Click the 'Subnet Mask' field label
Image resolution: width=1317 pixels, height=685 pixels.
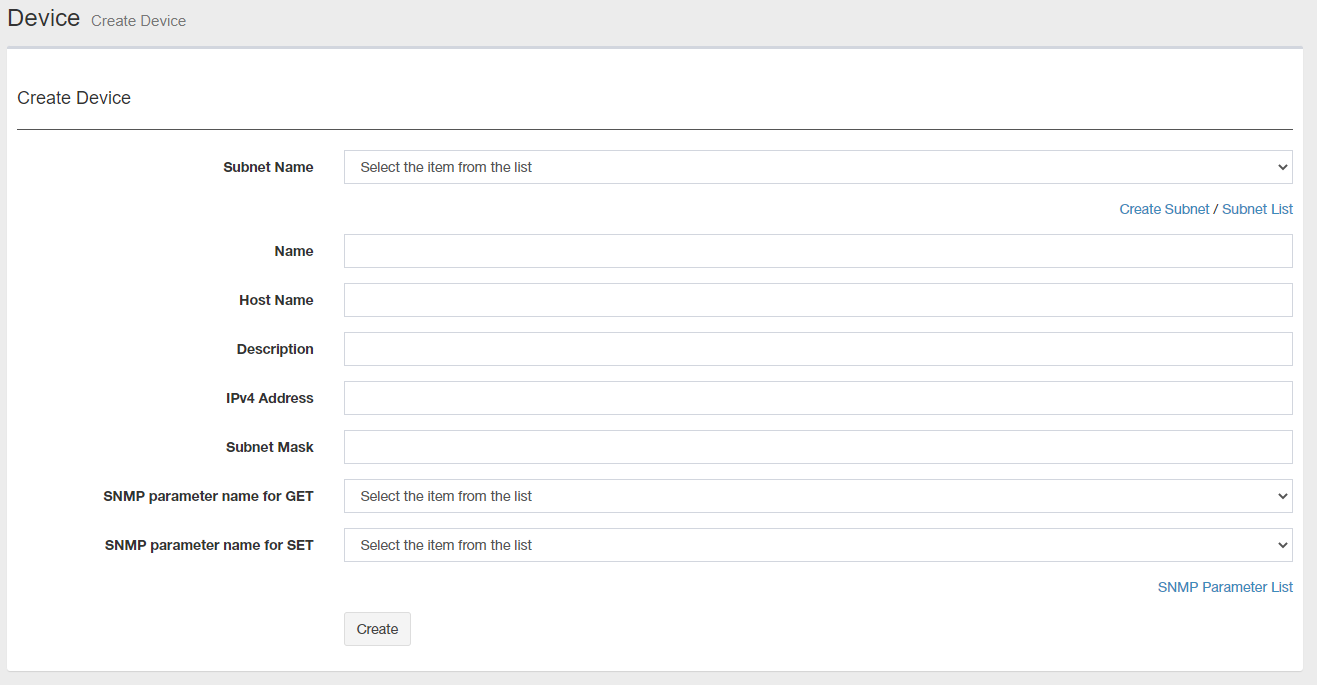(x=270, y=447)
